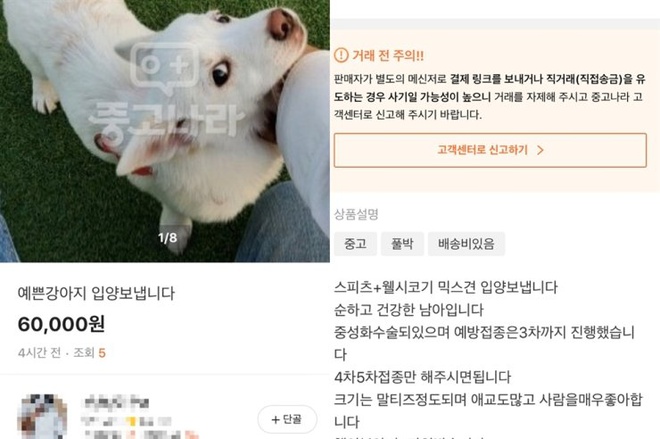Select the 배송비있음 shipping tag
This screenshot has height=439, width=660.
tap(466, 244)
